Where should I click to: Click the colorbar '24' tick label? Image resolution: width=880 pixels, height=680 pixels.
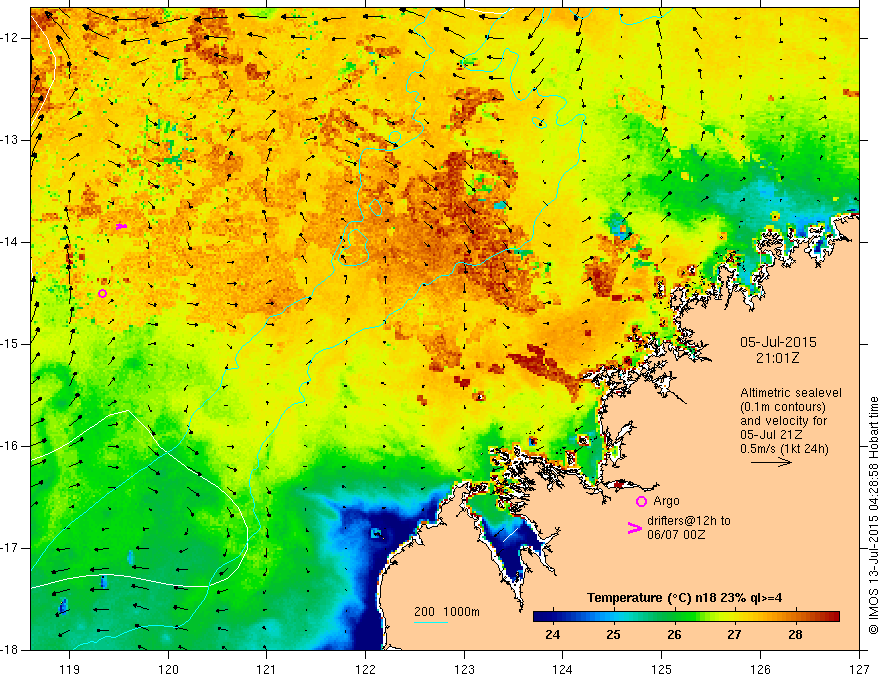(x=553, y=635)
